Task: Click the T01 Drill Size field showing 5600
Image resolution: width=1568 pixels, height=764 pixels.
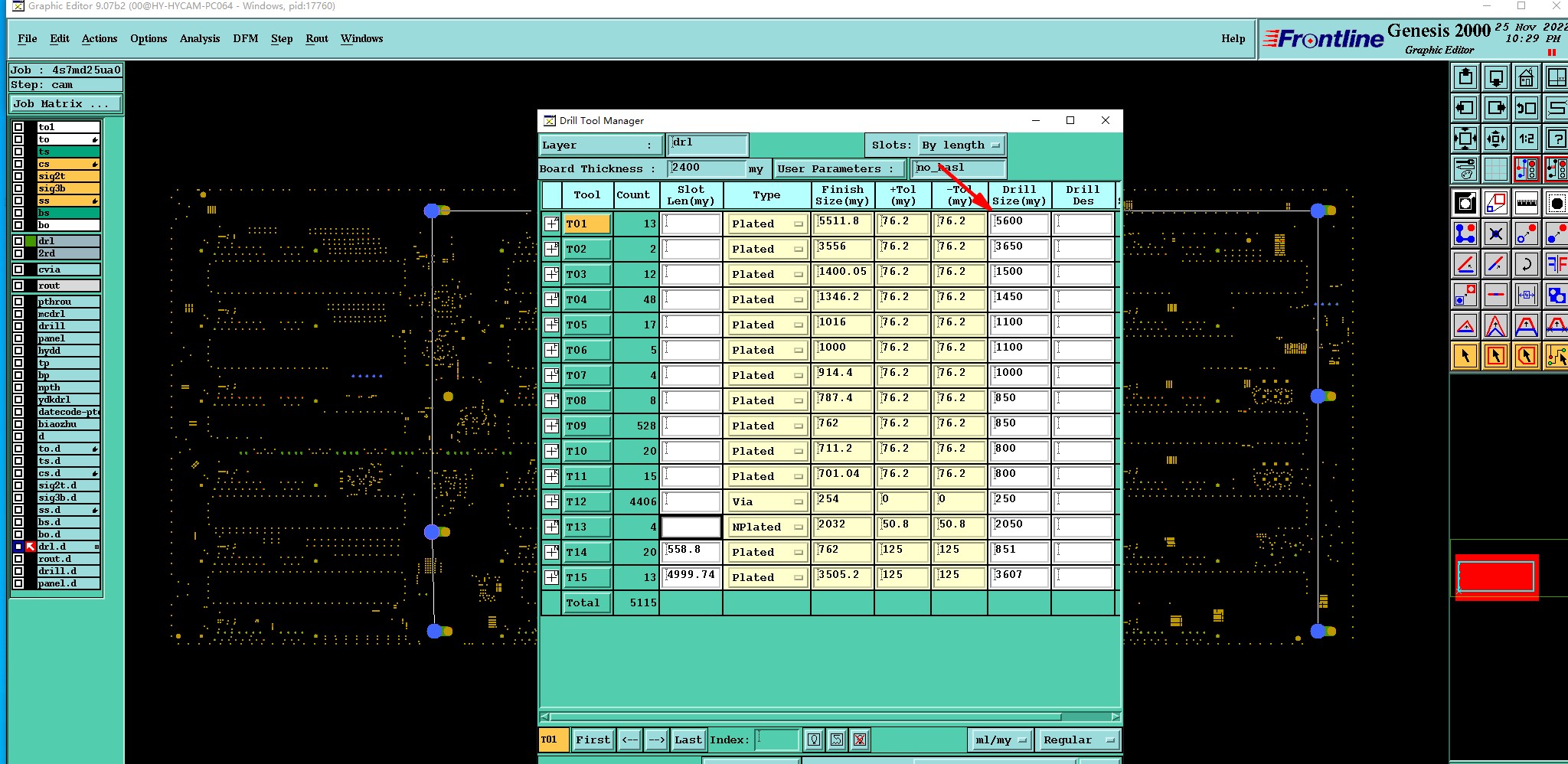Action: click(x=1019, y=224)
